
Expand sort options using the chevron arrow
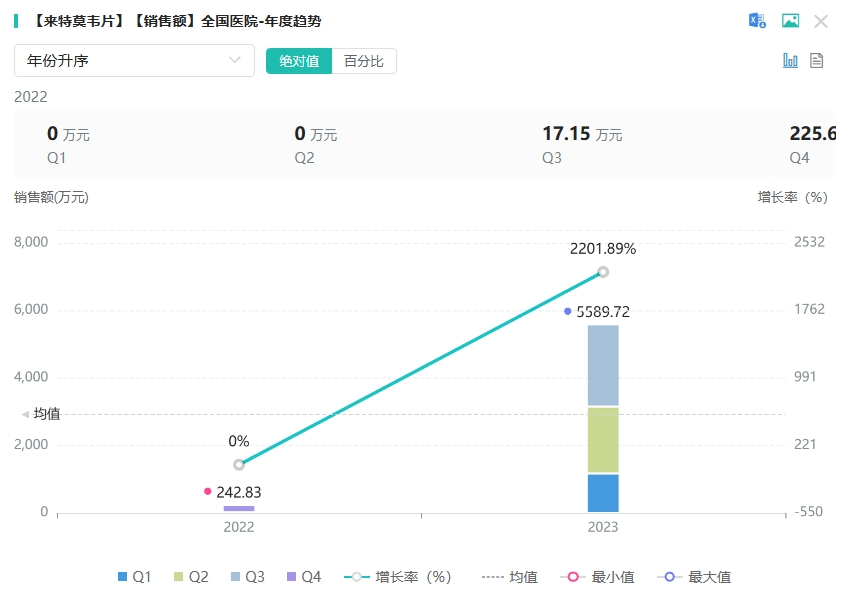235,61
